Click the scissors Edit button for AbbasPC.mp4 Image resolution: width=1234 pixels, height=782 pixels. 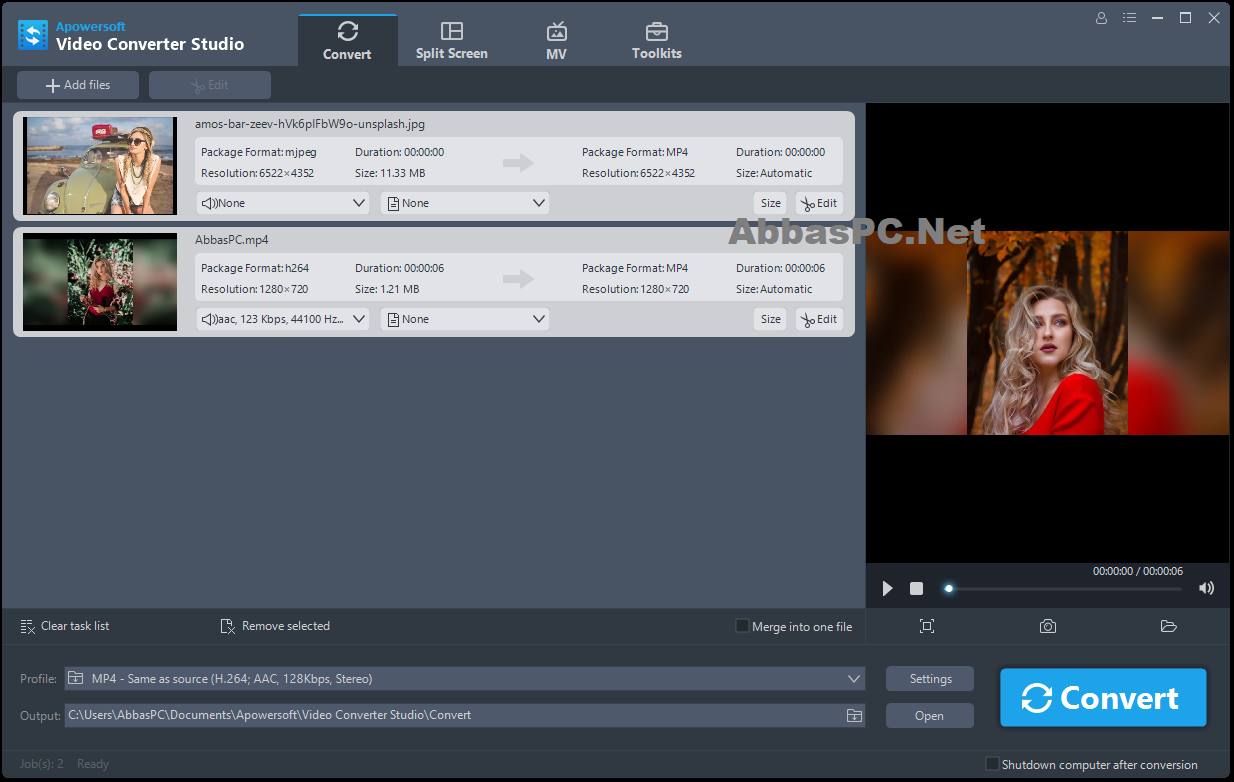click(x=819, y=319)
